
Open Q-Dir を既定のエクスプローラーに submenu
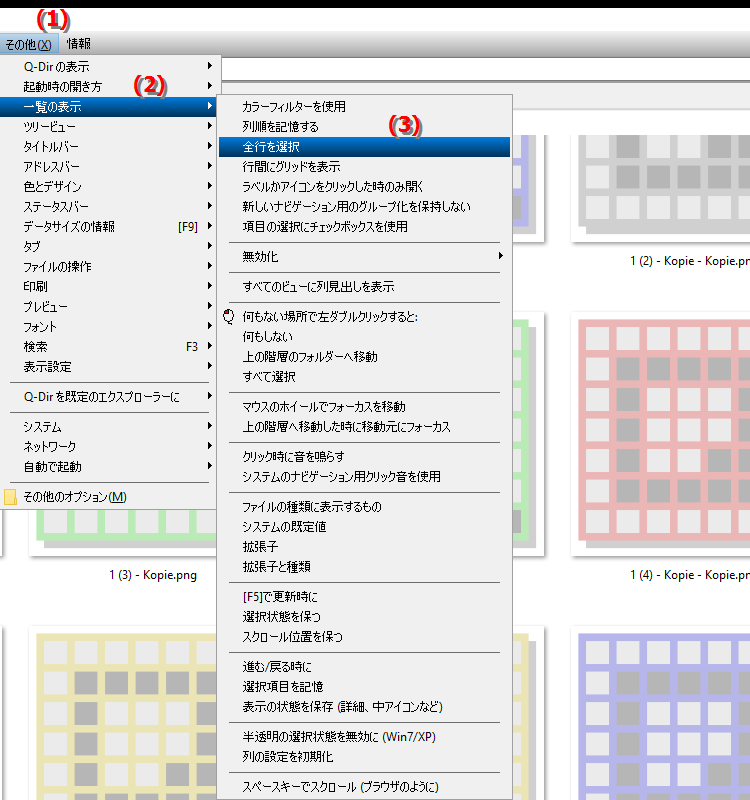click(x=110, y=396)
